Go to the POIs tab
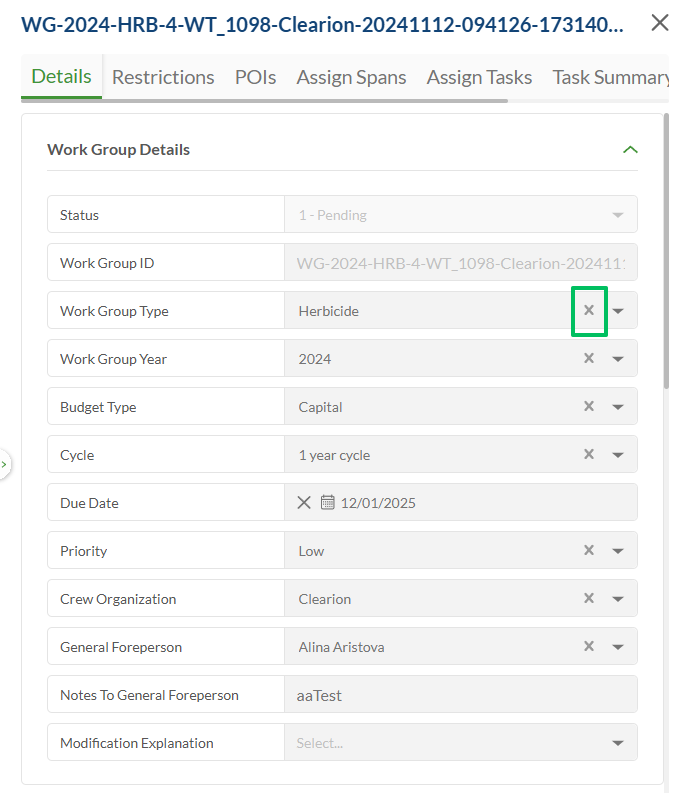This screenshot has height=793, width=692. coord(255,77)
